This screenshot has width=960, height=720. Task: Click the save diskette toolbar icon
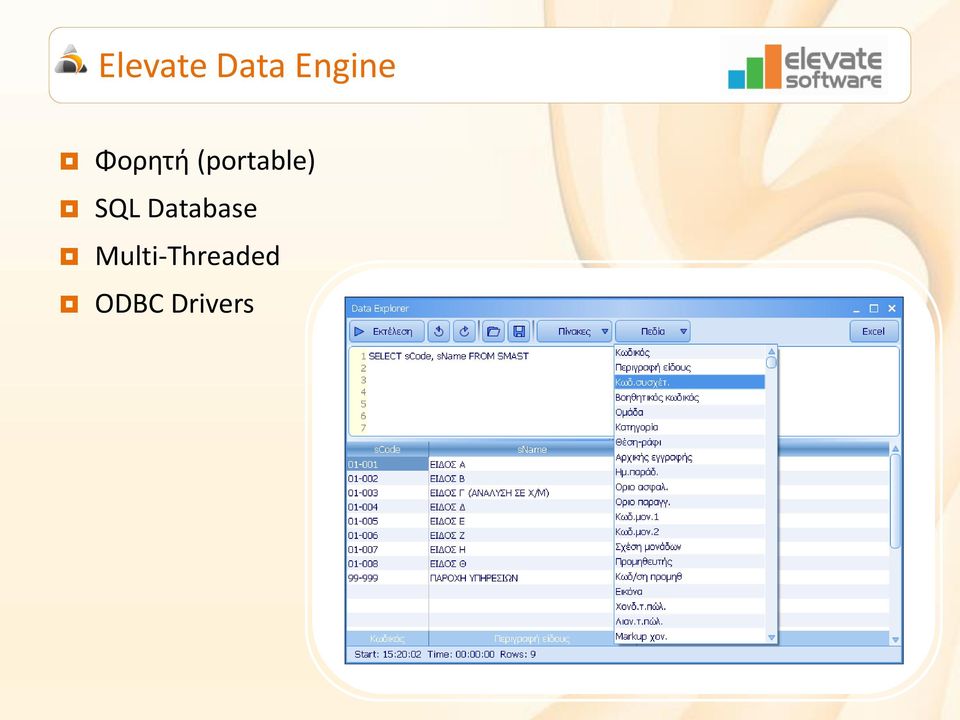[x=519, y=331]
